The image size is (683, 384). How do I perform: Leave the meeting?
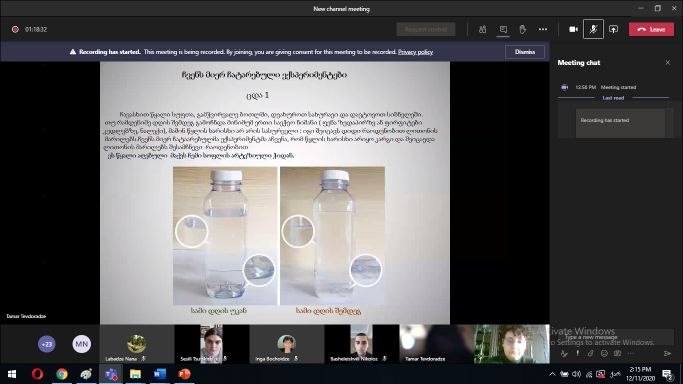651,29
